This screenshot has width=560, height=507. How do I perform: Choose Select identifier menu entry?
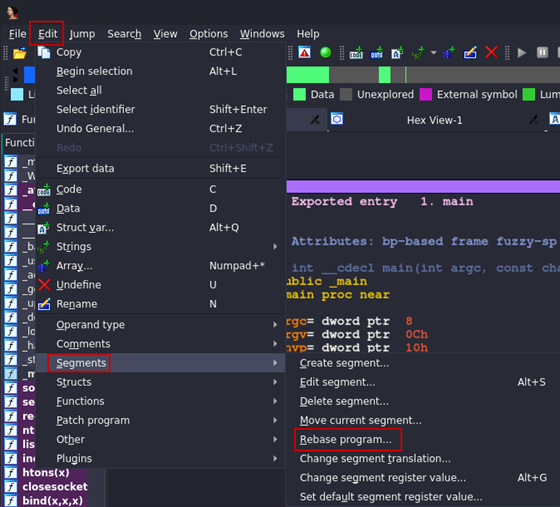click(x=161, y=109)
